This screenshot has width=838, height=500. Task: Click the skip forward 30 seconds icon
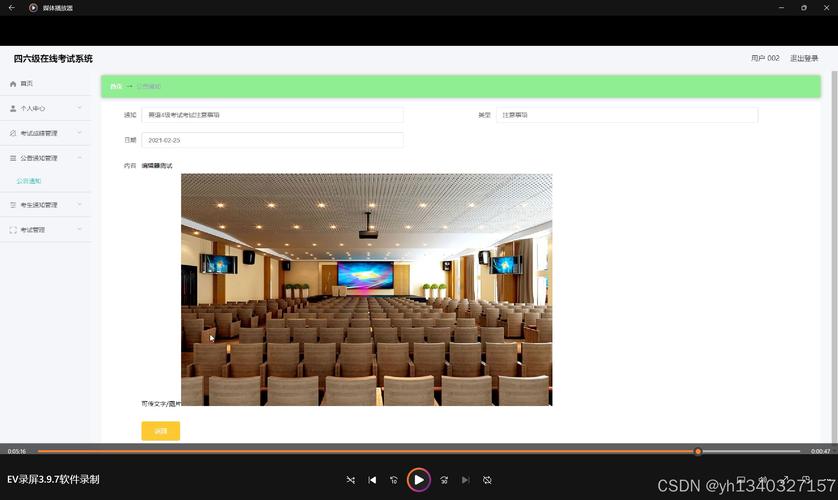[x=444, y=480]
